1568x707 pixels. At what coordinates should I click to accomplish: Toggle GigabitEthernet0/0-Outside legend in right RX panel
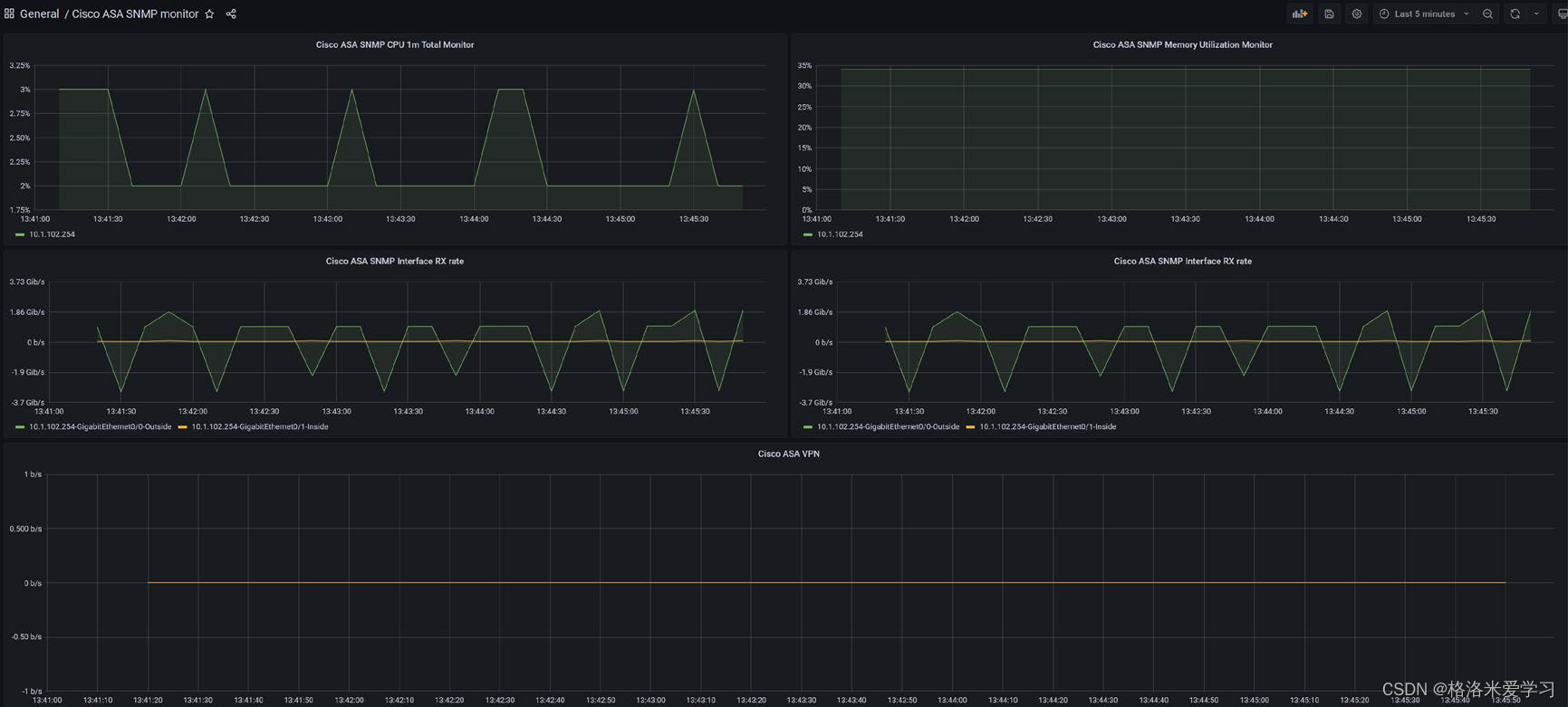click(x=888, y=426)
